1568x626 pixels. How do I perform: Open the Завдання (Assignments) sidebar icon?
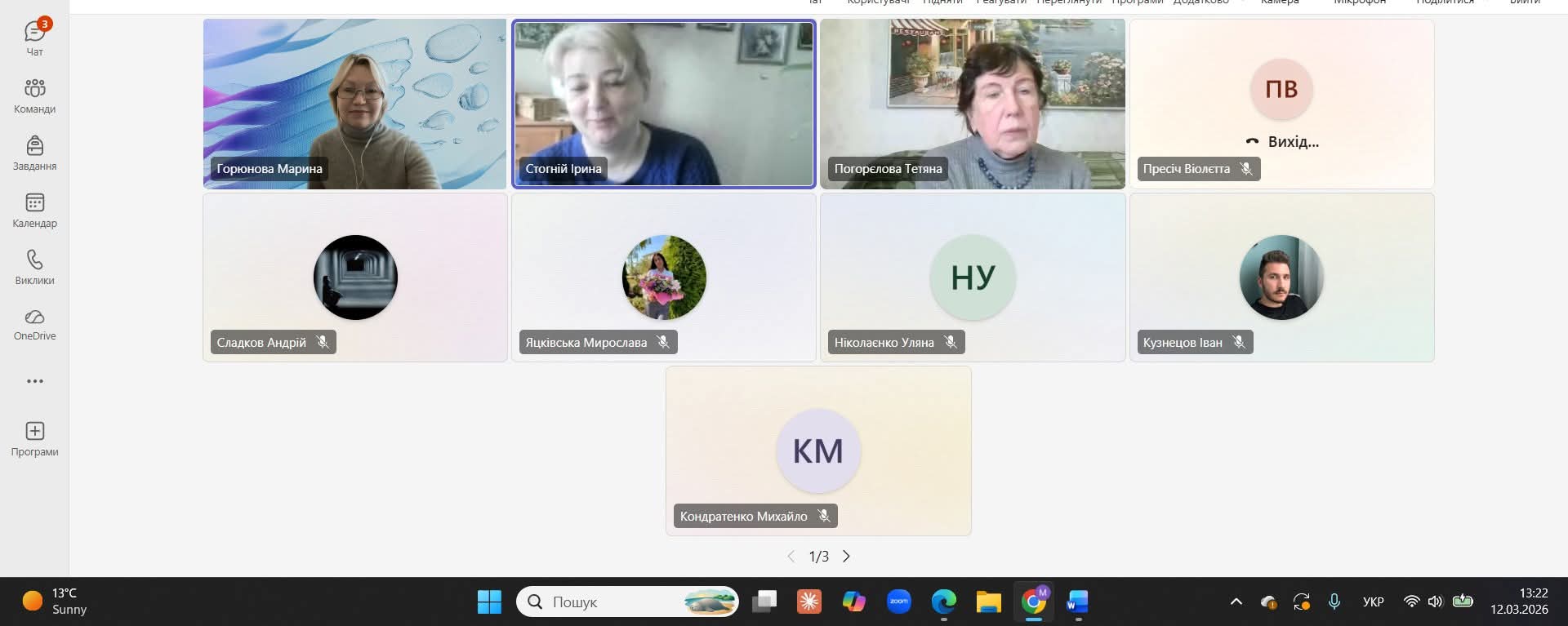click(x=34, y=153)
